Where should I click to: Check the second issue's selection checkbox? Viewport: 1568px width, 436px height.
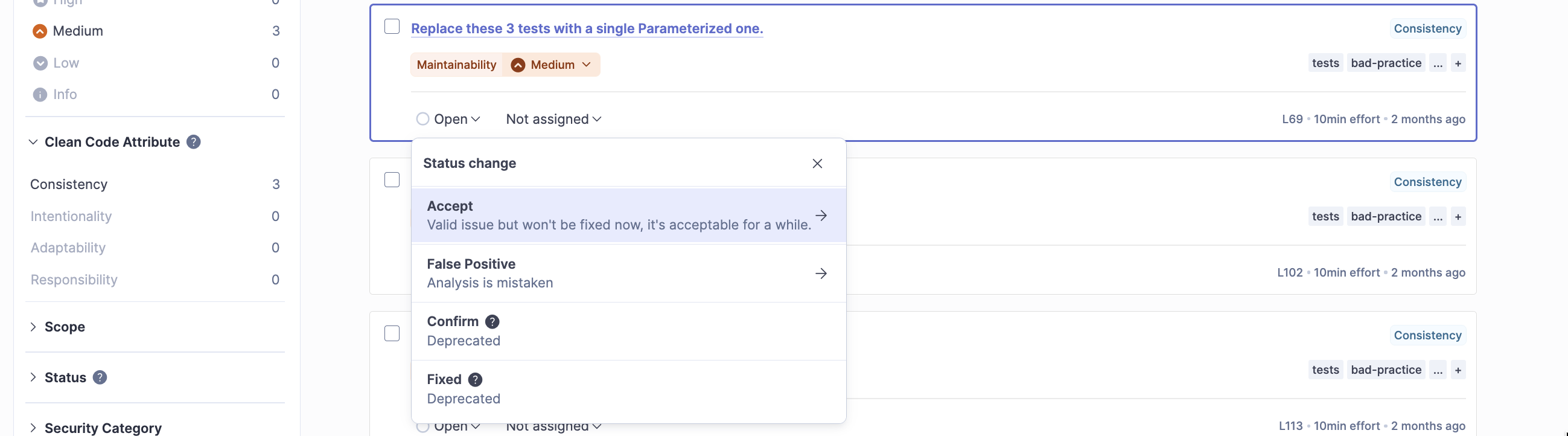click(392, 180)
